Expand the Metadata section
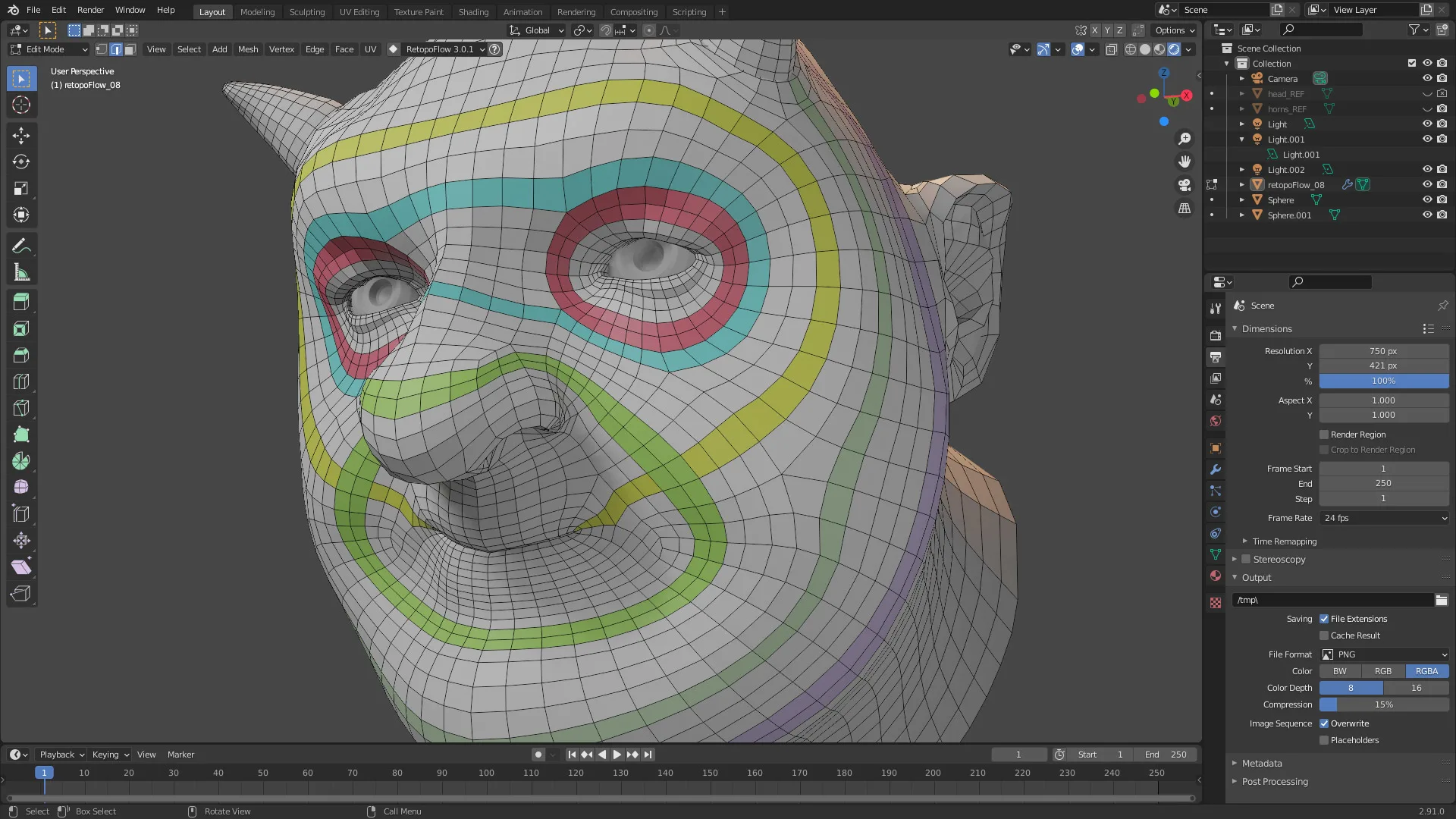1456x819 pixels. (x=1262, y=762)
